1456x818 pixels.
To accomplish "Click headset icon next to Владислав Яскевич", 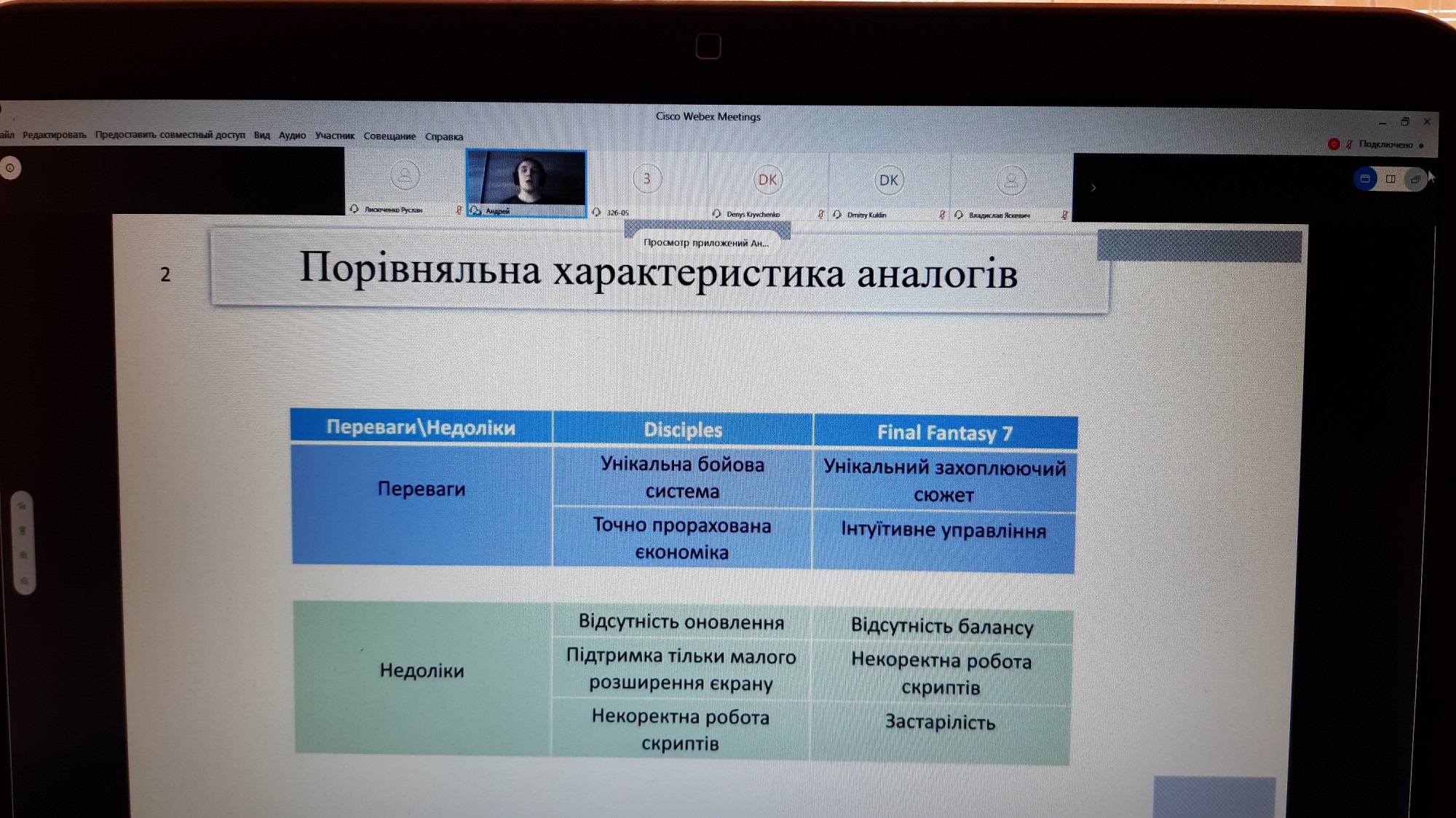I will point(959,215).
